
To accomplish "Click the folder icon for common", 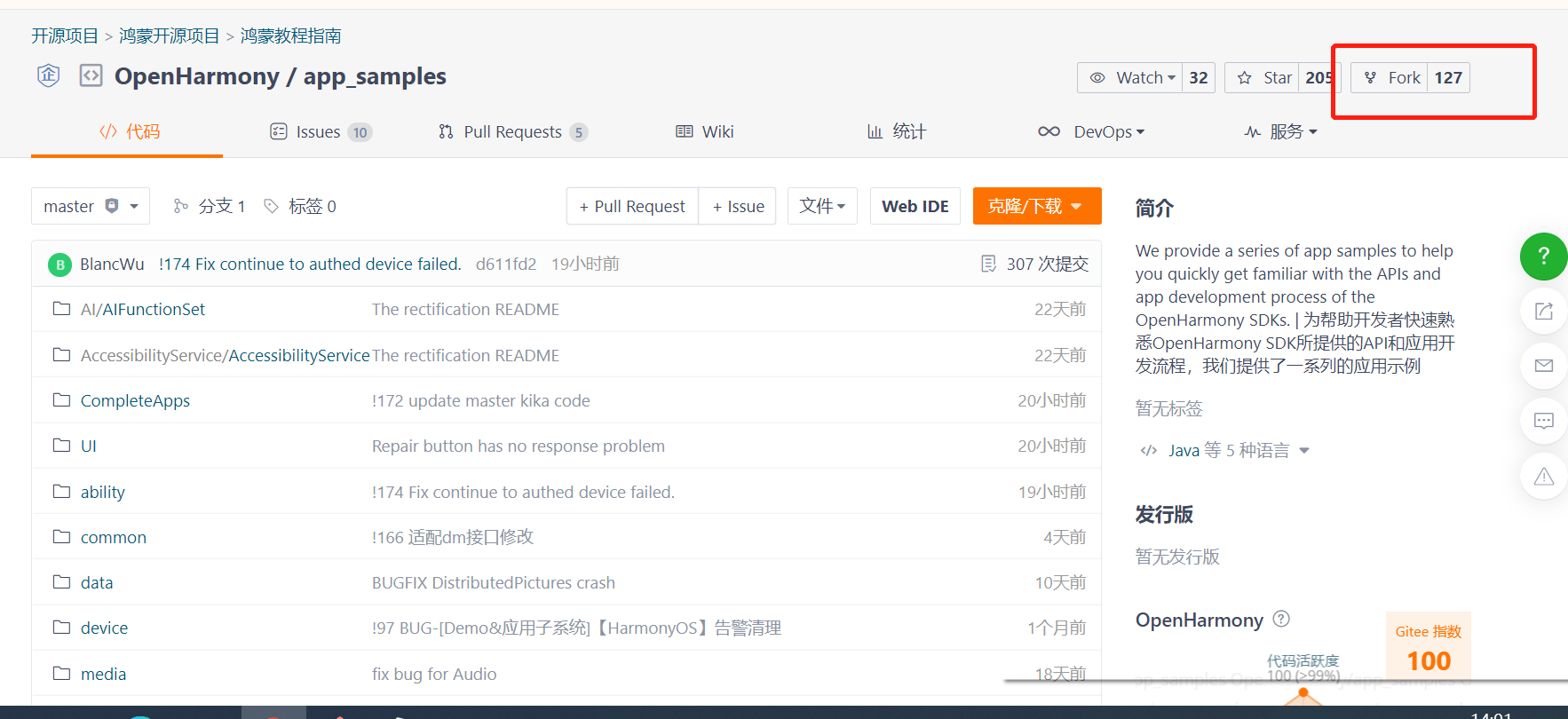I will coord(61,537).
